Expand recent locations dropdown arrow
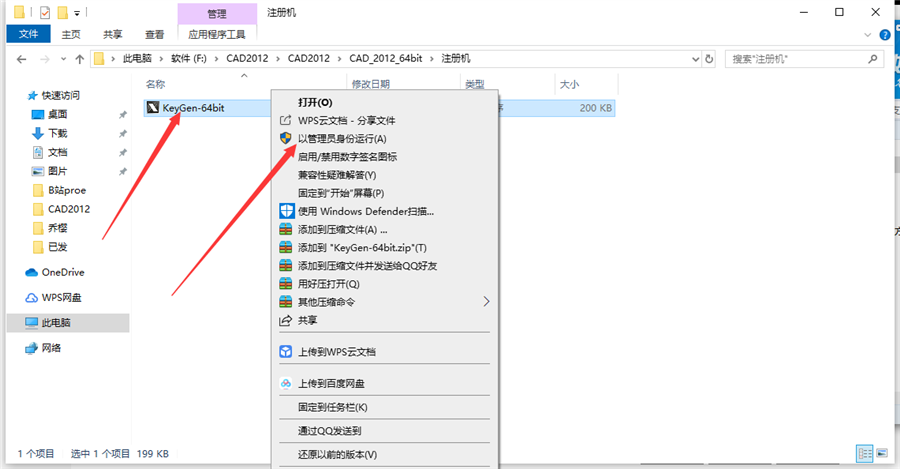 pos(63,59)
